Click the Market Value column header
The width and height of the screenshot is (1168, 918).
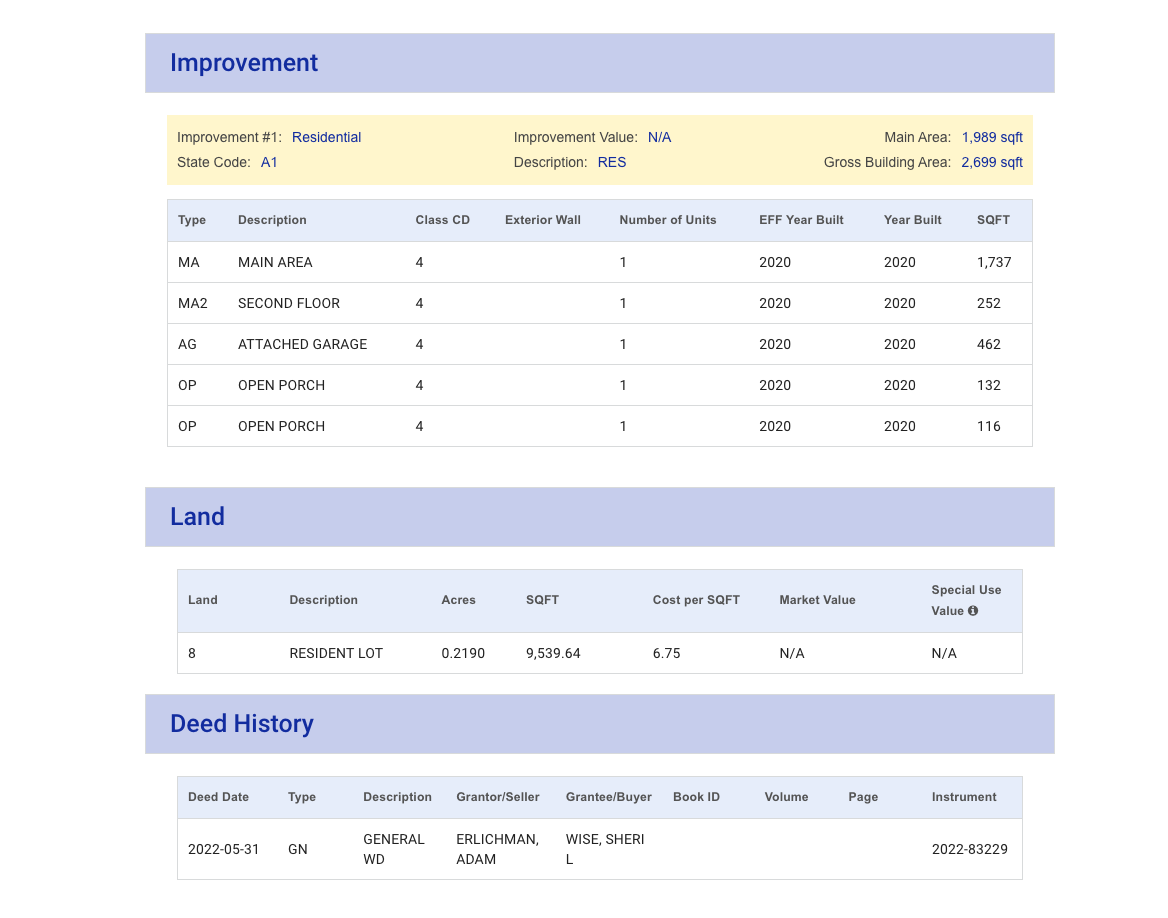coord(817,600)
